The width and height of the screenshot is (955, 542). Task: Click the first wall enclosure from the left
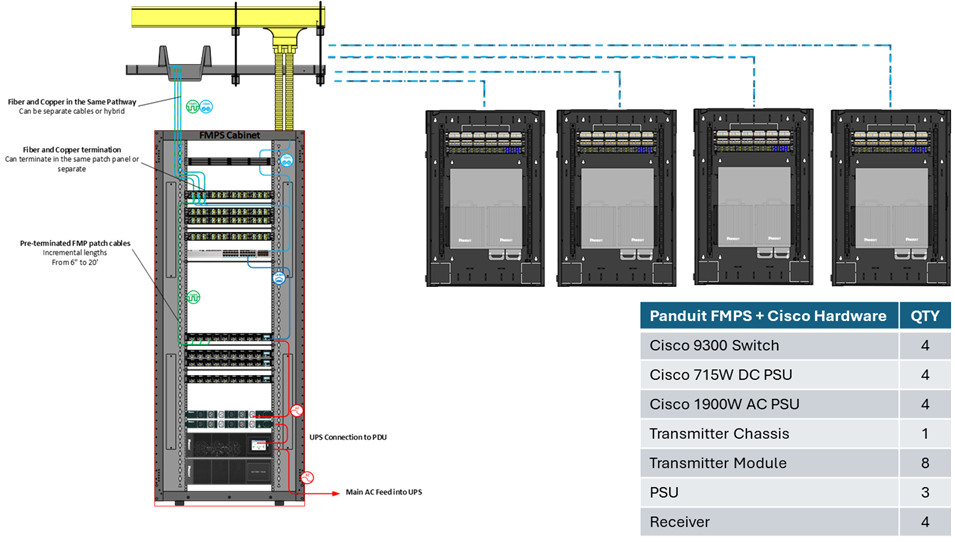pyautogui.click(x=485, y=198)
